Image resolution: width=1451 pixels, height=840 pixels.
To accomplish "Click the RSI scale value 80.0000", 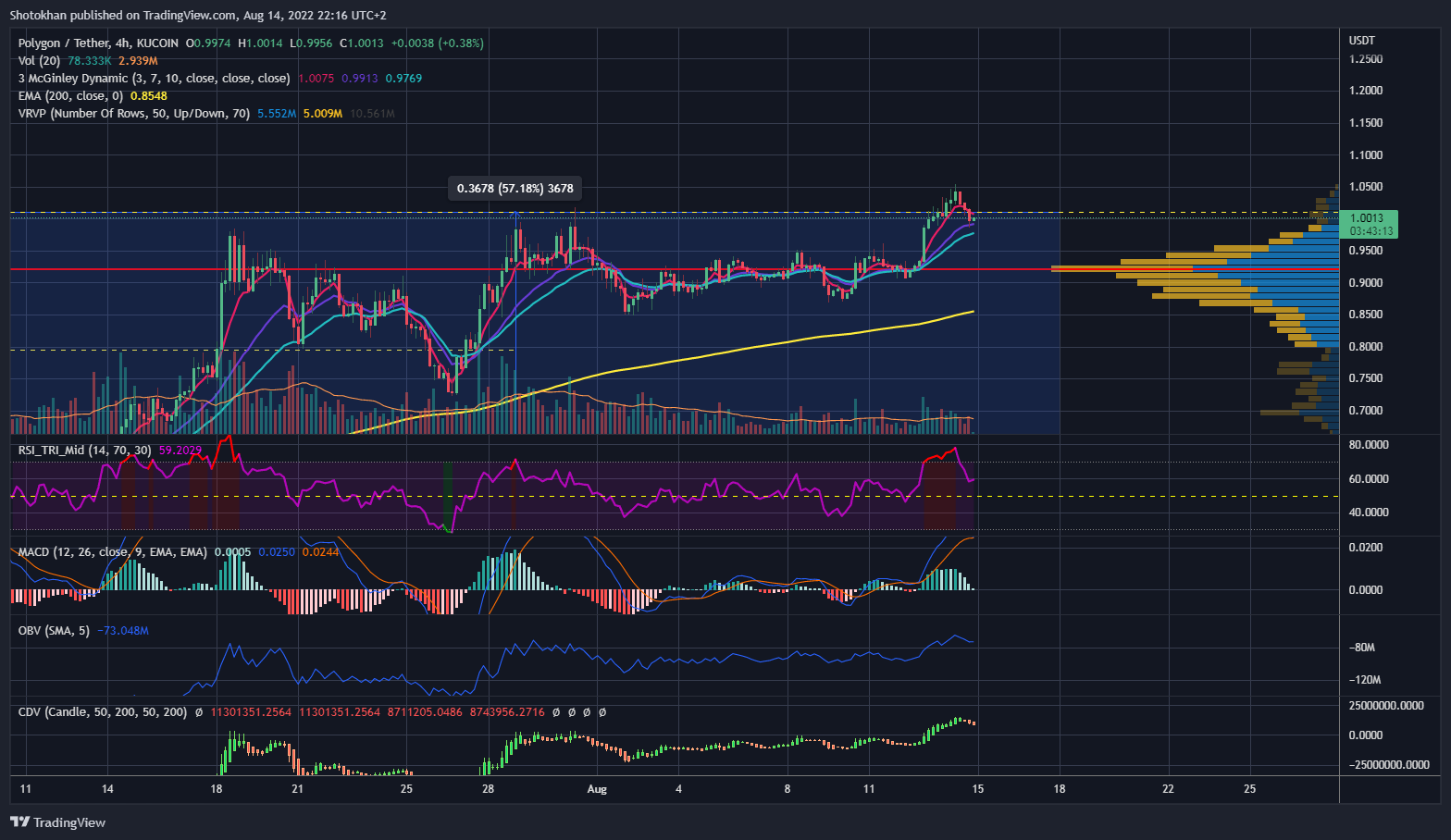I will [x=1369, y=445].
